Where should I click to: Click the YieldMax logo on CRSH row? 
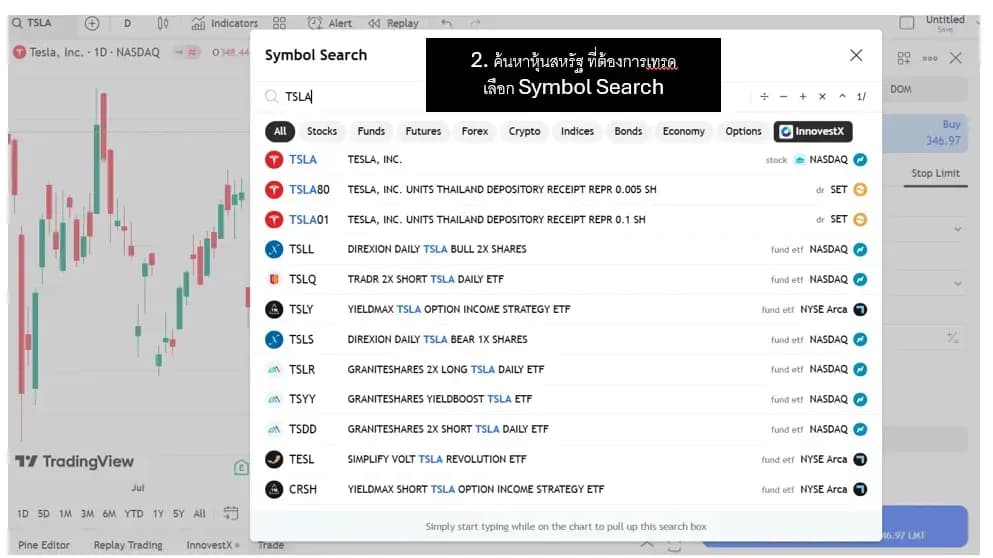[274, 489]
